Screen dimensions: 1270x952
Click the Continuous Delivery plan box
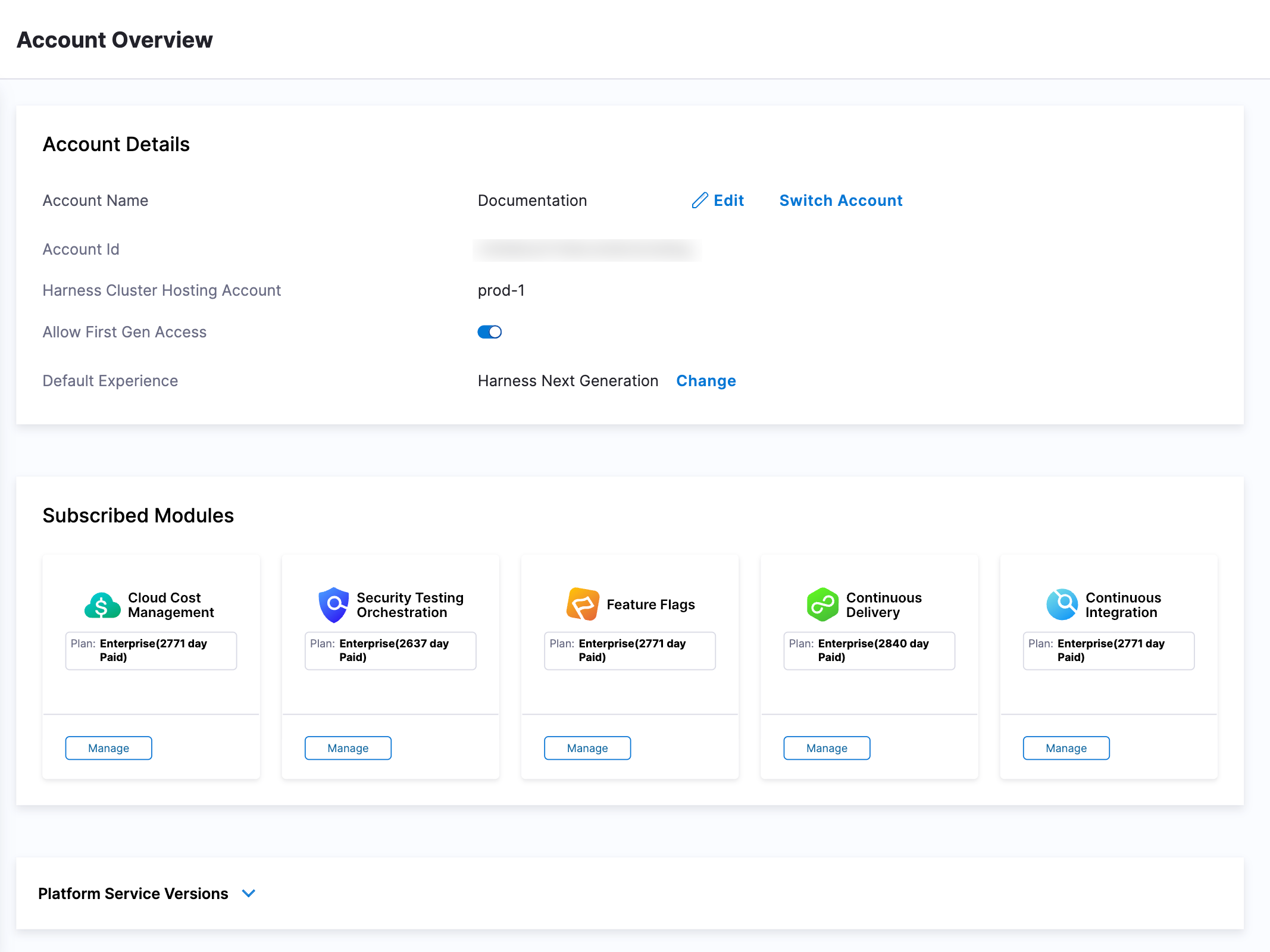(x=869, y=650)
